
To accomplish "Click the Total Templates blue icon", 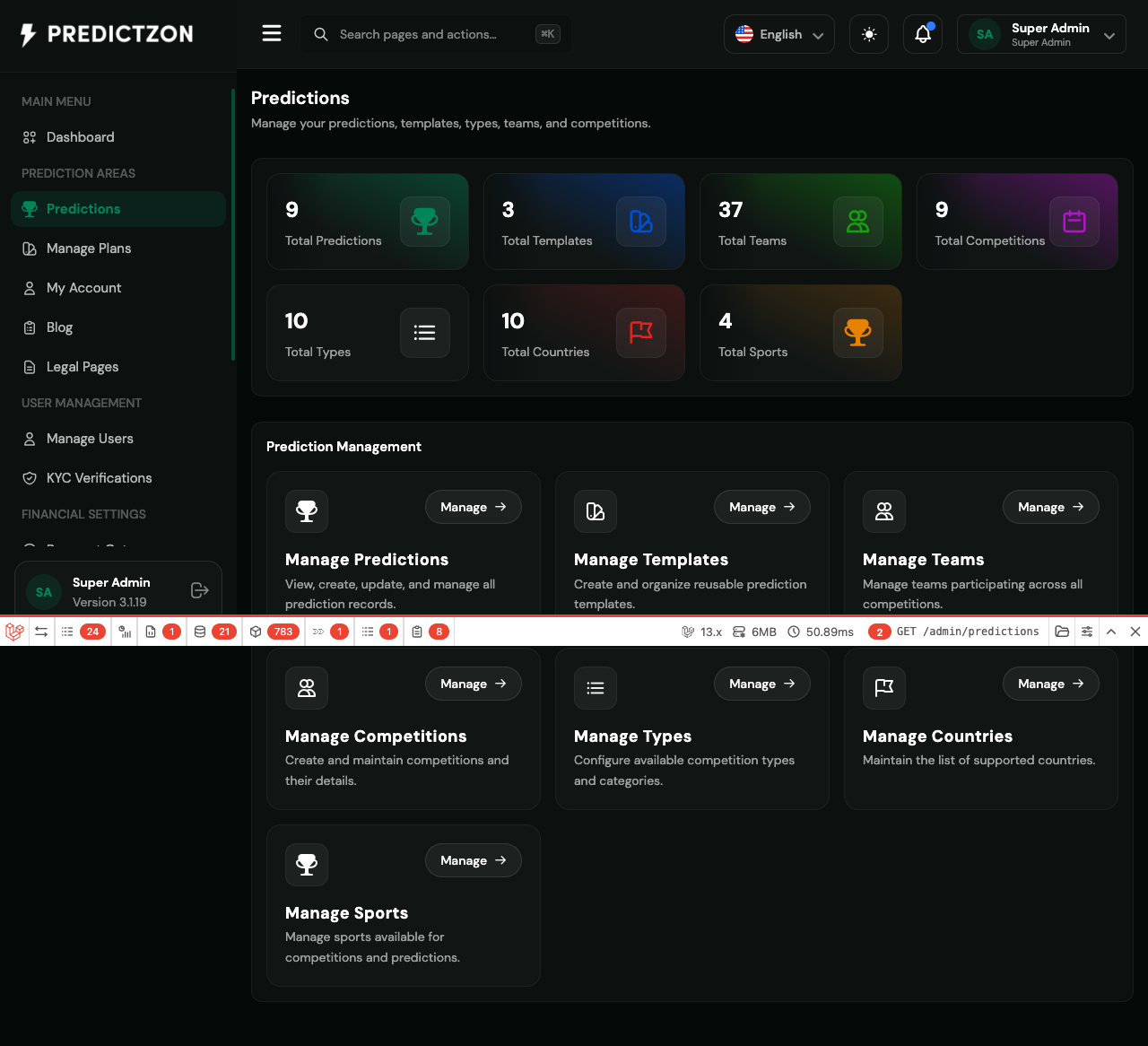I will [x=641, y=222].
